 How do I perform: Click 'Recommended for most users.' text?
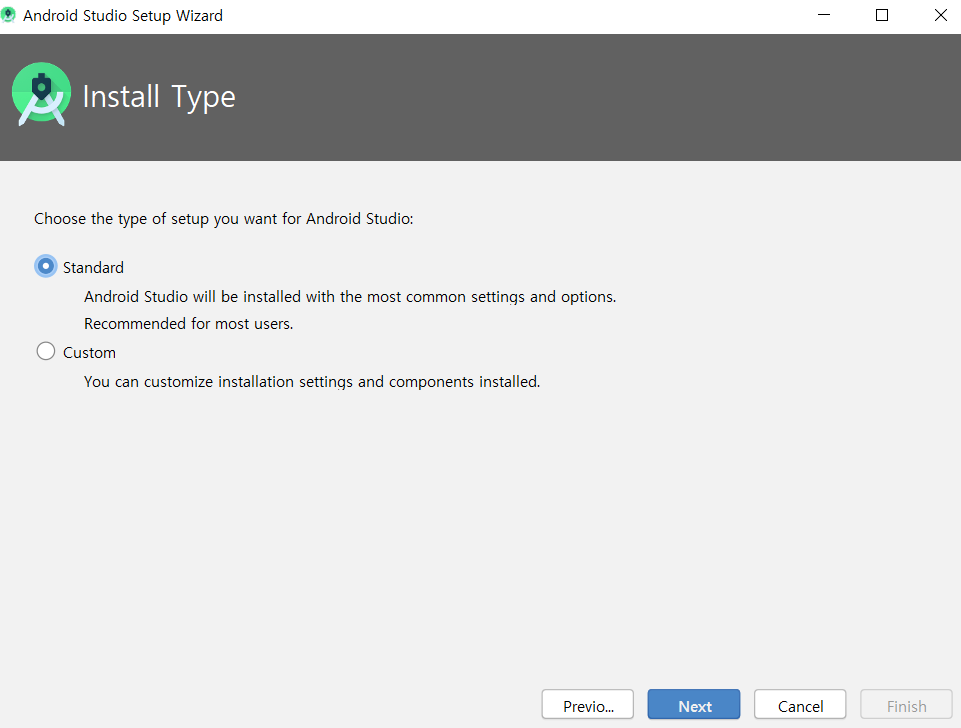pyautogui.click(x=189, y=324)
